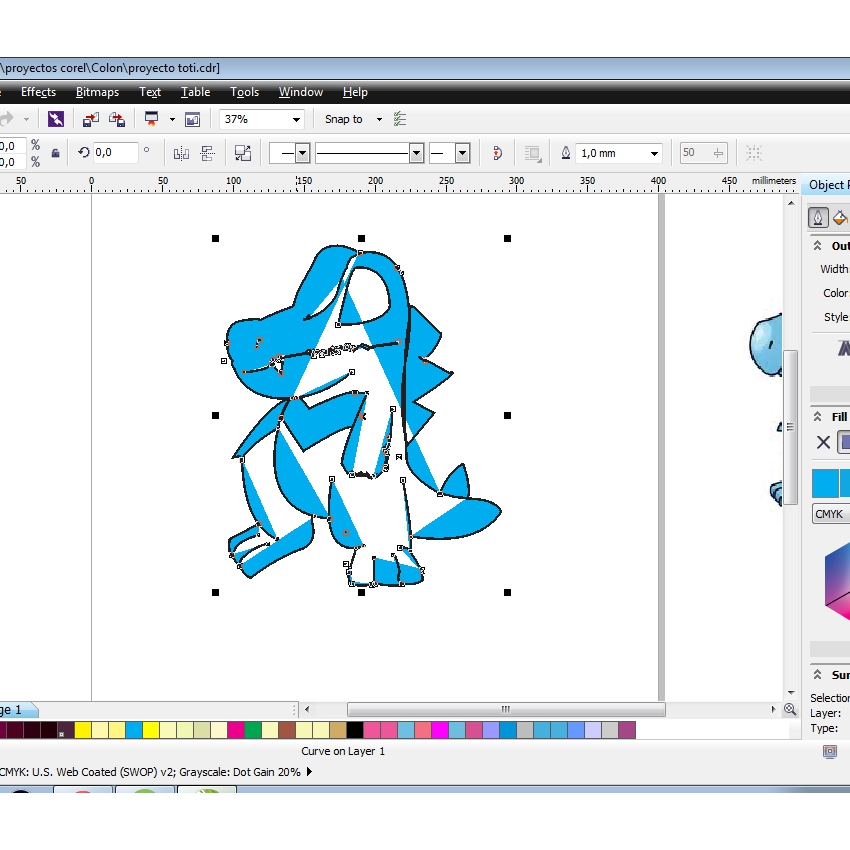Select the Uniform fill button
Viewport: 850px width, 850px height.
click(844, 442)
